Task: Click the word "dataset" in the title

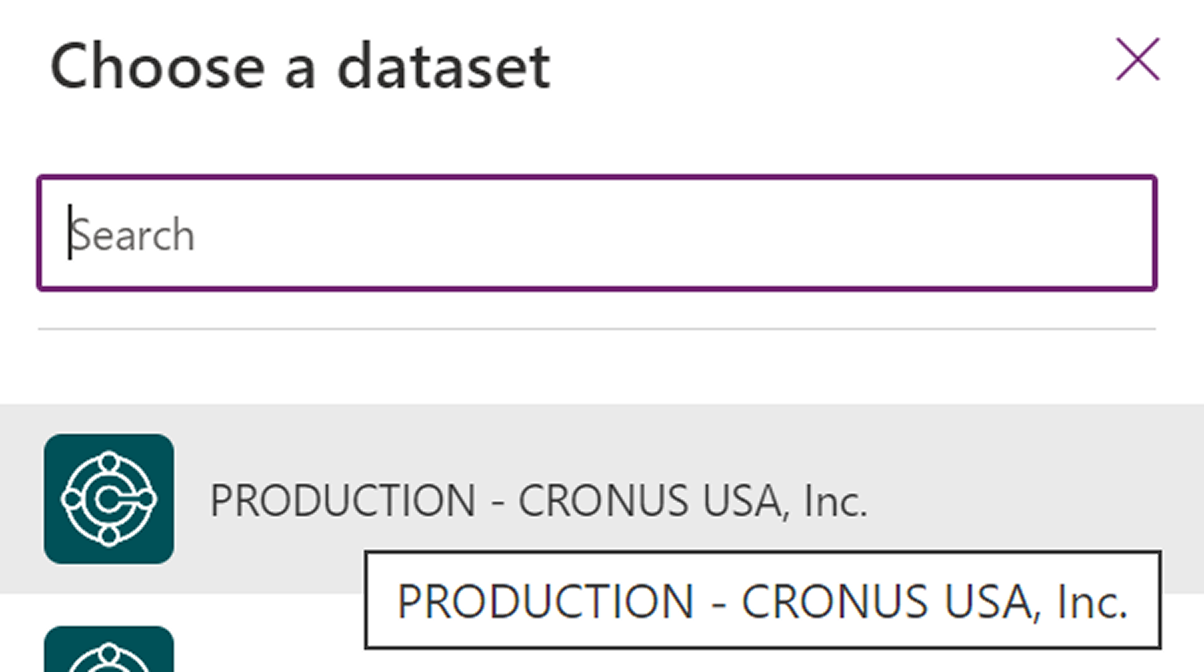Action: (x=443, y=66)
